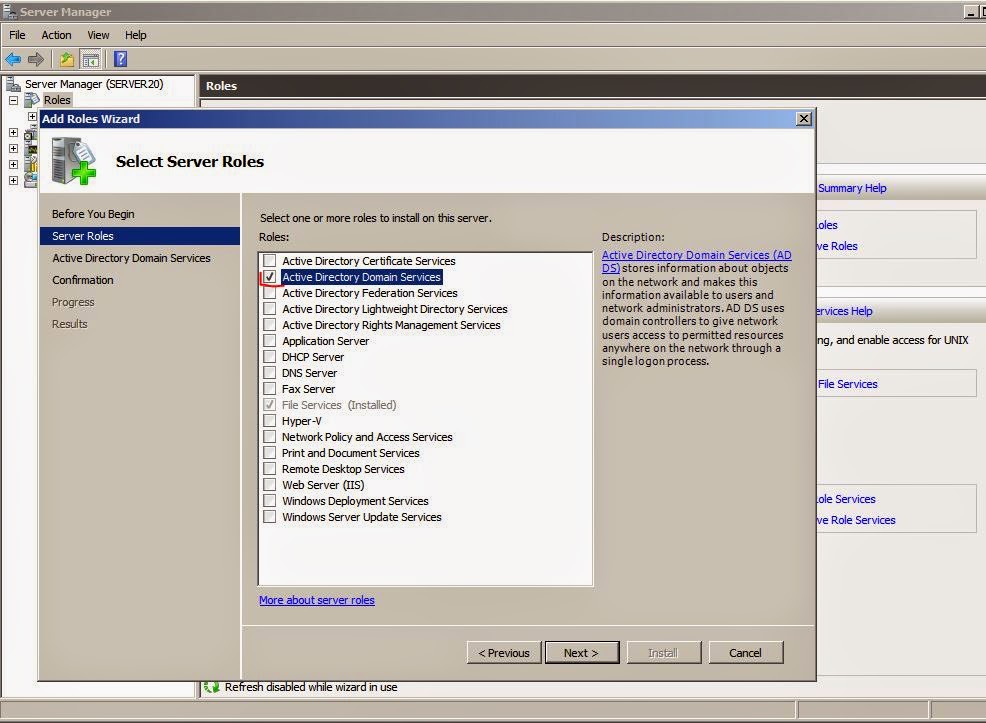Screen dimensions: 986x723
Task: Open the Help menu
Action: (x=135, y=35)
